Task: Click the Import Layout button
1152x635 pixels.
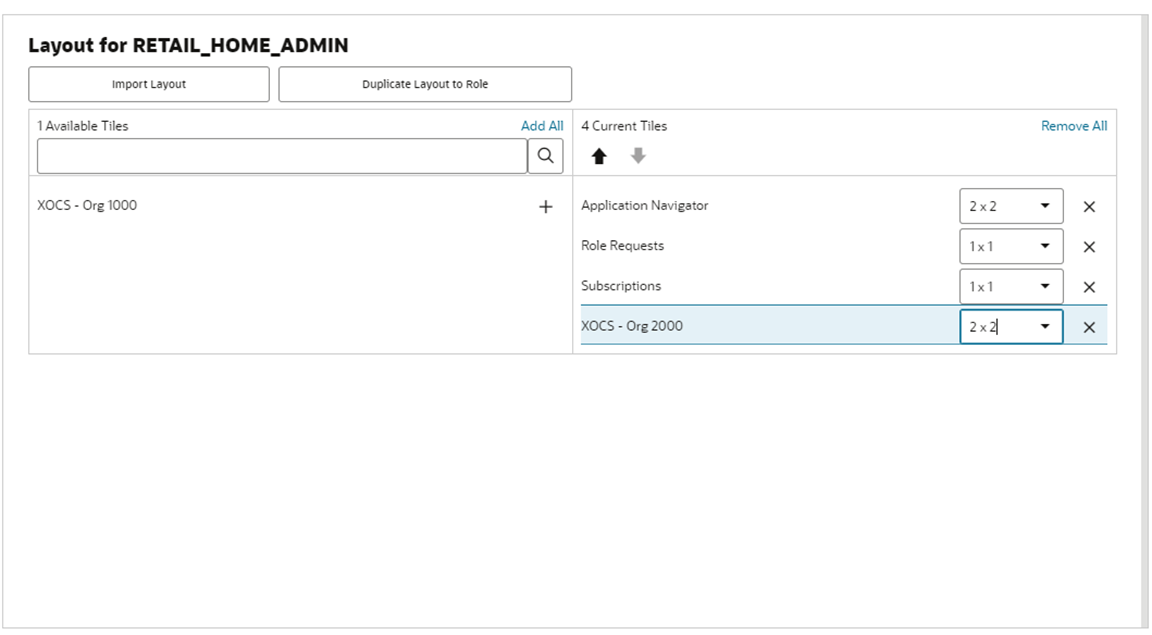Action: tap(150, 84)
